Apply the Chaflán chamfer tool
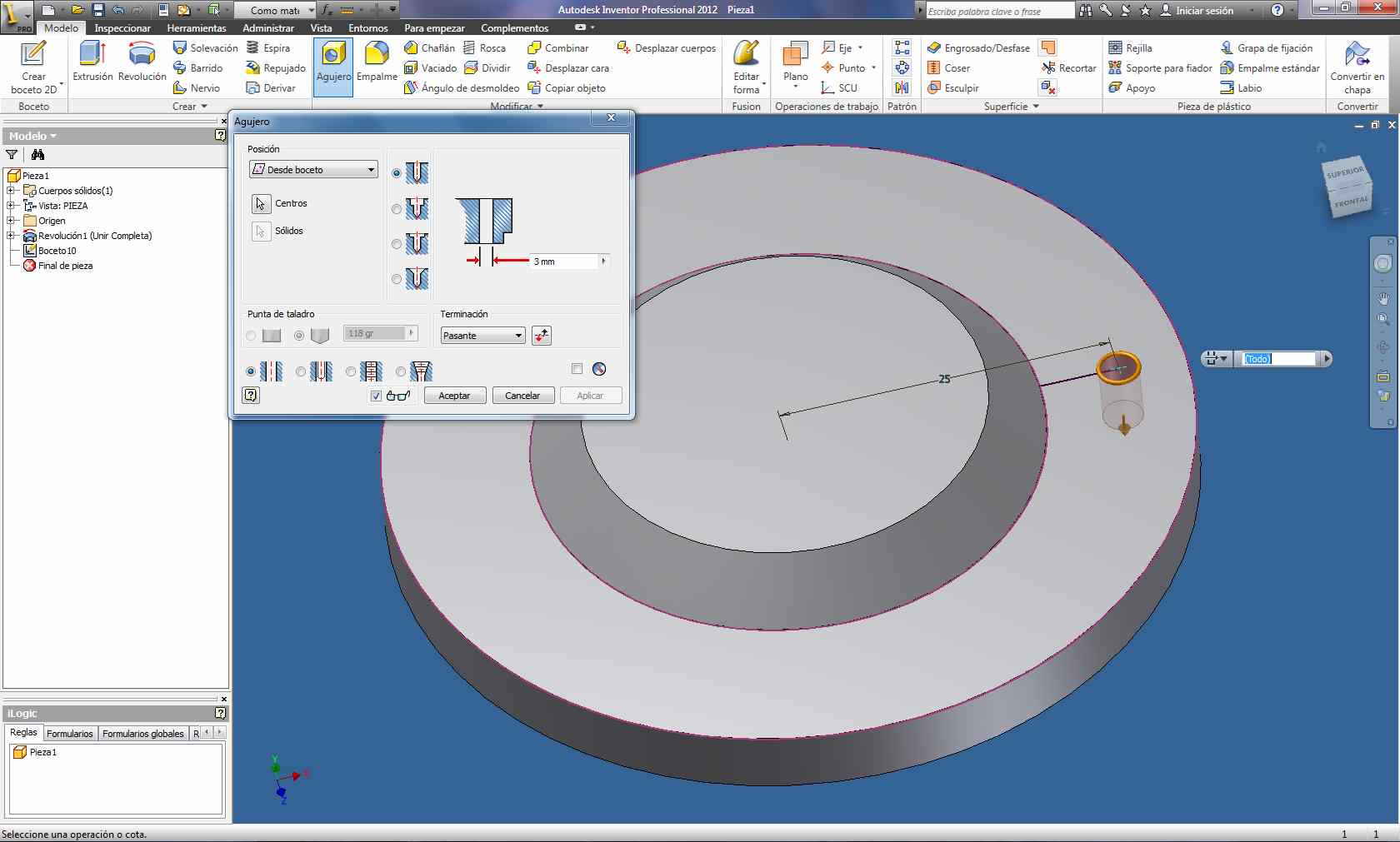The image size is (1400, 842). point(429,48)
